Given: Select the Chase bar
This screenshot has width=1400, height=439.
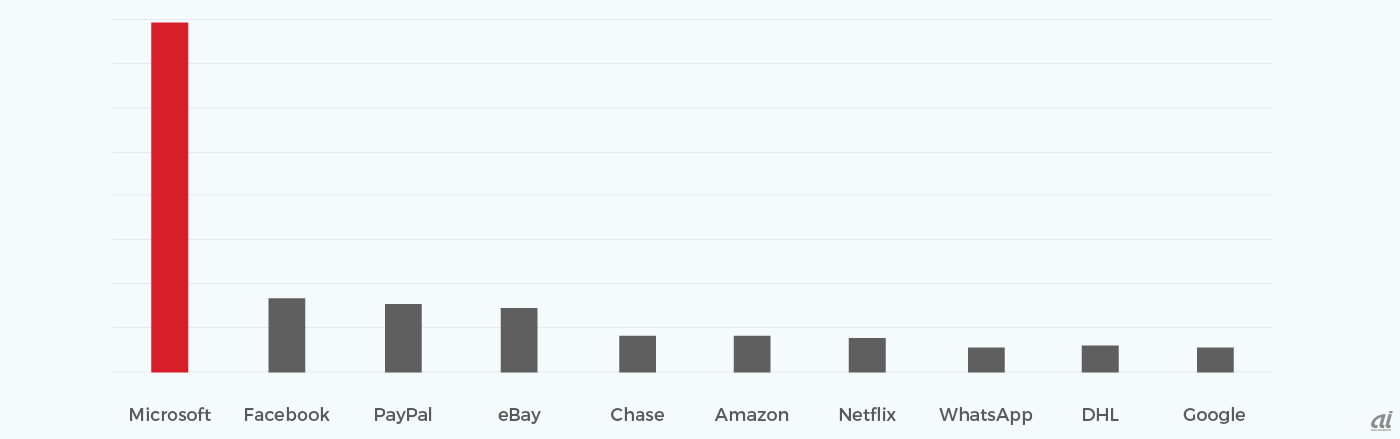Looking at the screenshot, I should click(637, 354).
